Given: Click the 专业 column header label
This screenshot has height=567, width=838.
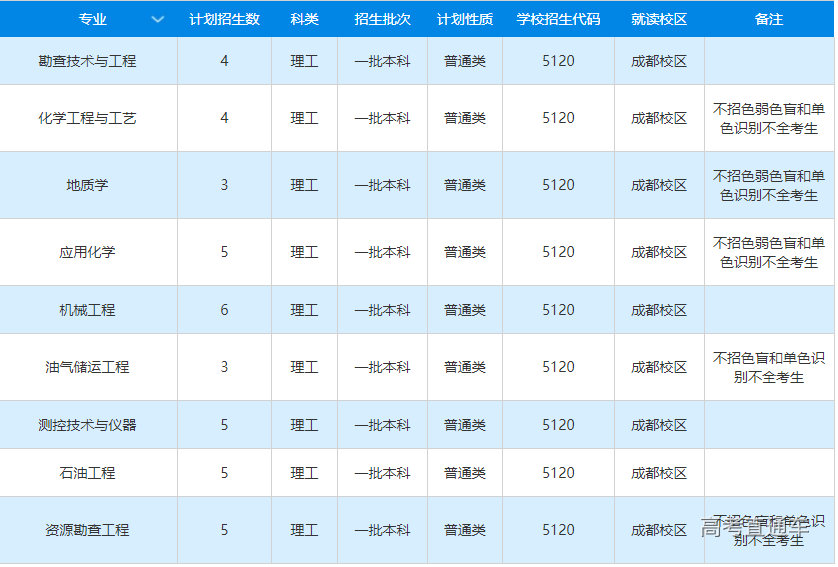Looking at the screenshot, I should click(x=93, y=19).
